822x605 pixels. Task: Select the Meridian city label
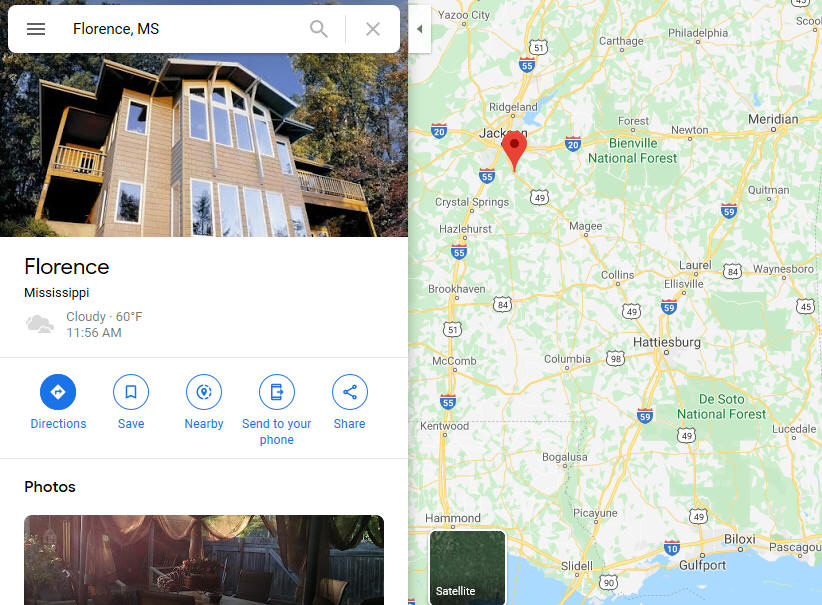[773, 119]
